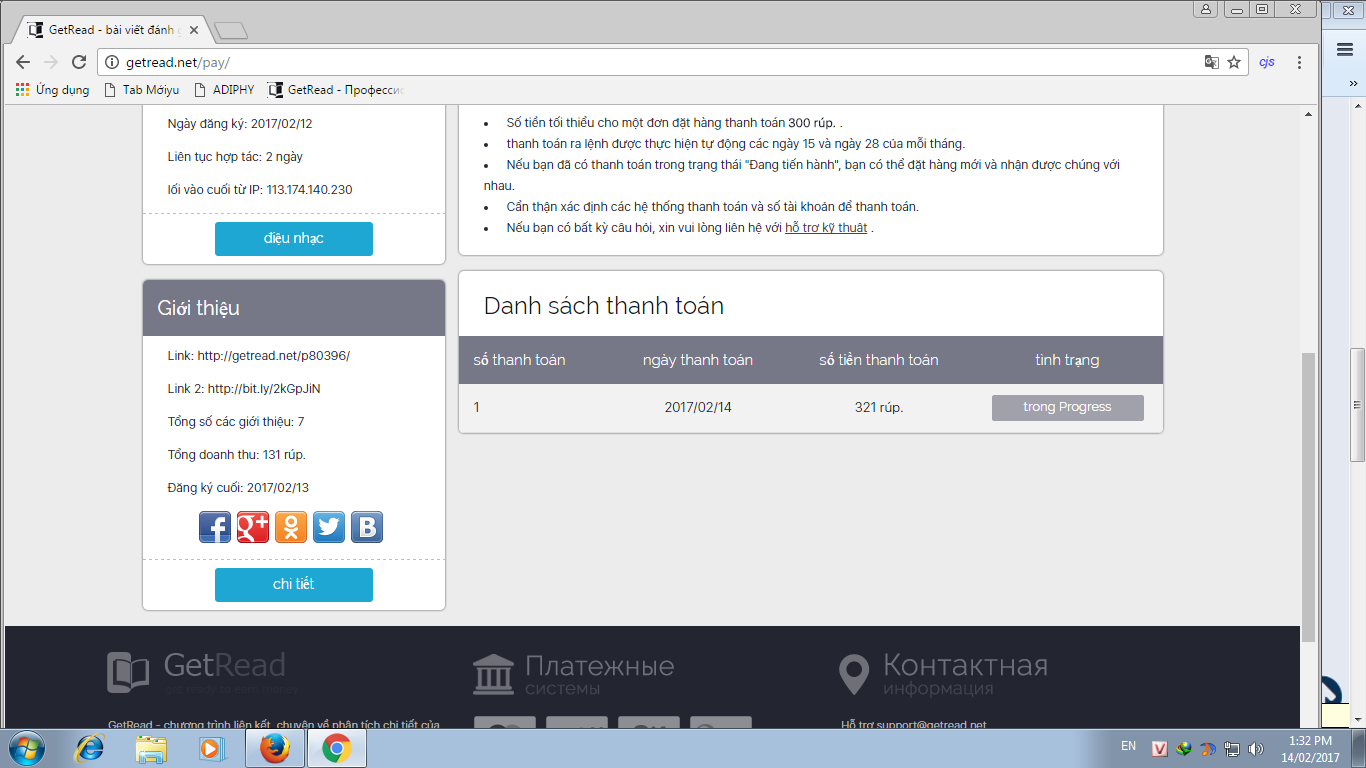Click the 321 rúp. amount cell

[x=879, y=408]
